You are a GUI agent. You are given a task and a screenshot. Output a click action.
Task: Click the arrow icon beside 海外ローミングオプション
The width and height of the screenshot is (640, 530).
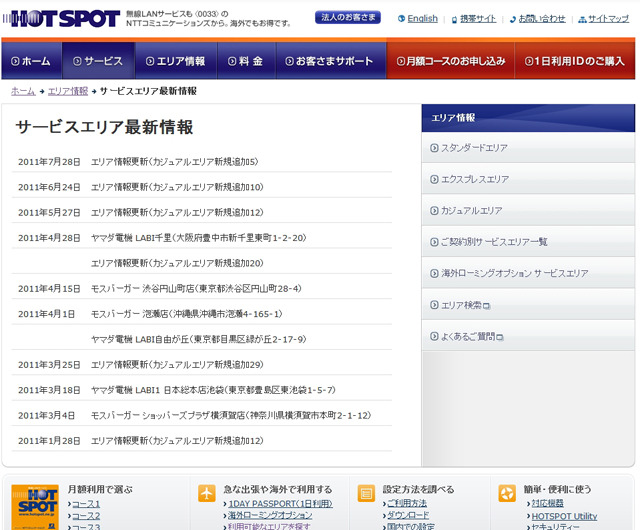tap(434, 273)
